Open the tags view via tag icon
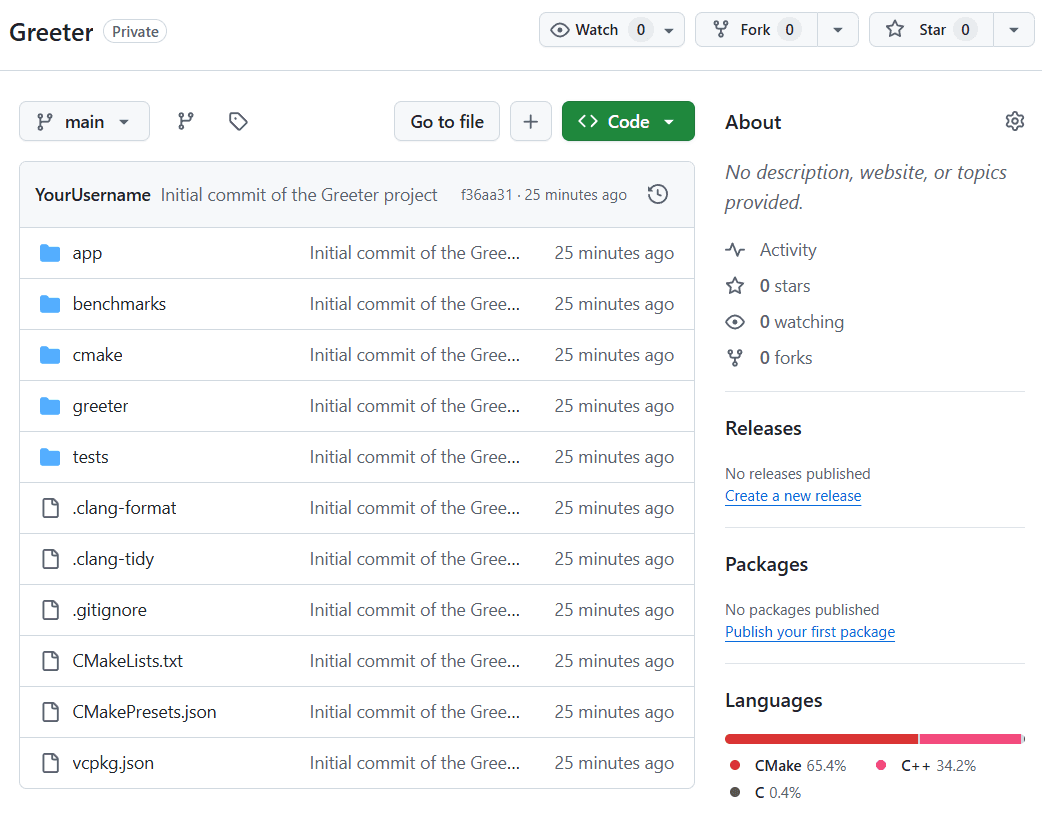The image size is (1042, 820). coord(238,120)
